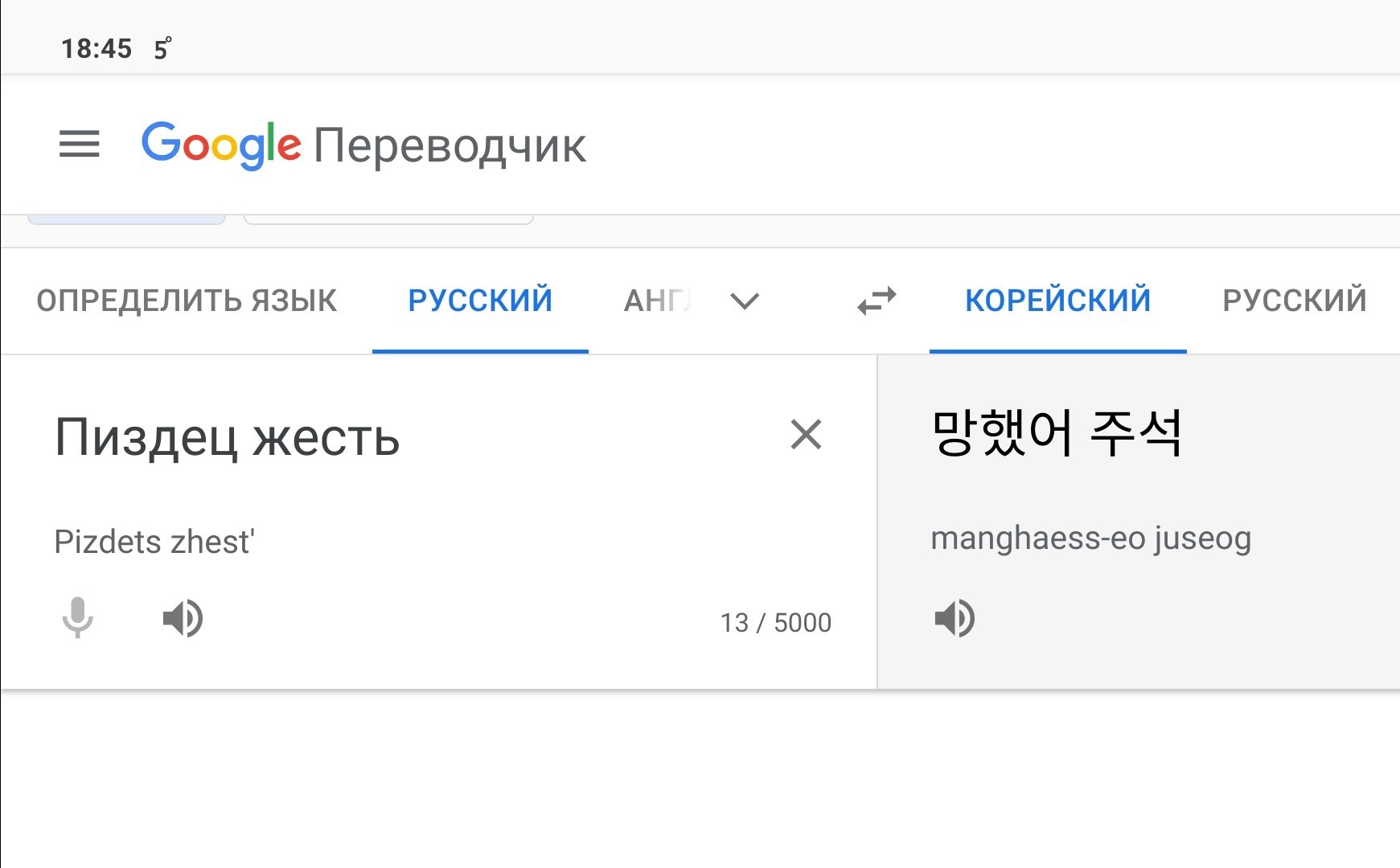Image resolution: width=1400 pixels, height=868 pixels.
Task: Clear the source text with the X
Action: coord(806,435)
